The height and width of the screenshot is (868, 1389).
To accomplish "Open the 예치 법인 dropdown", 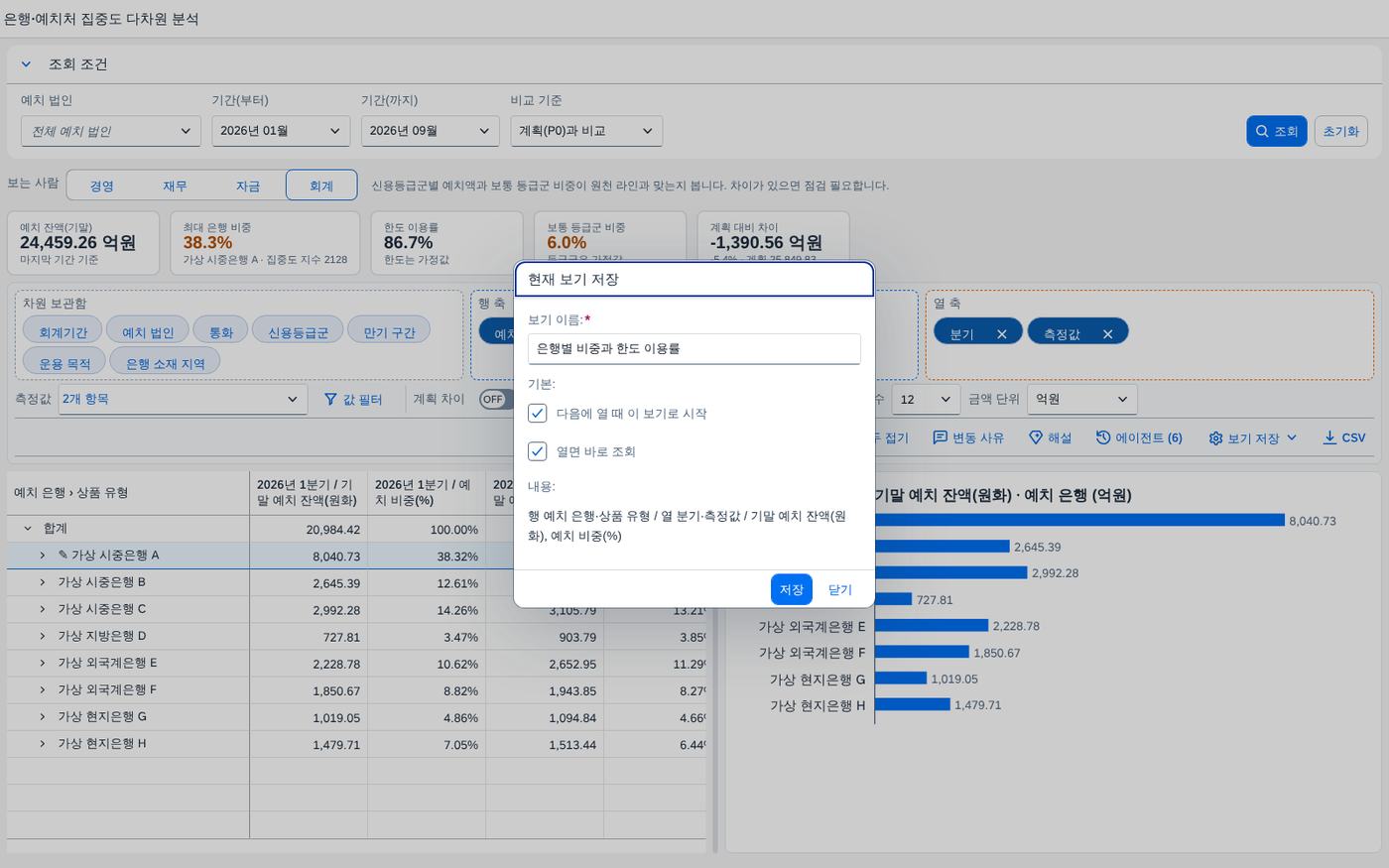I will (x=111, y=131).
